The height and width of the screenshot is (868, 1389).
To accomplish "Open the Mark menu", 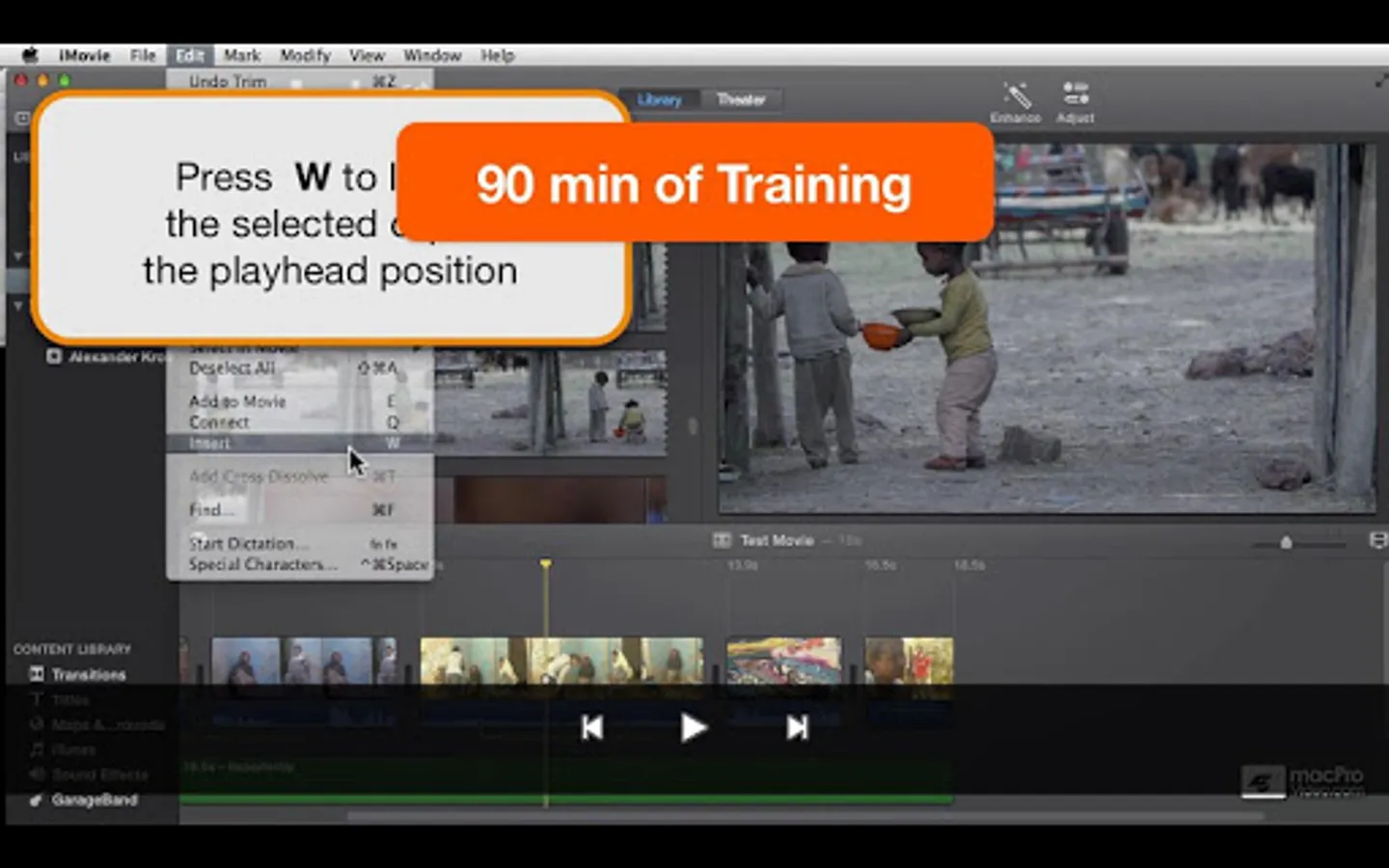I will coord(242,55).
